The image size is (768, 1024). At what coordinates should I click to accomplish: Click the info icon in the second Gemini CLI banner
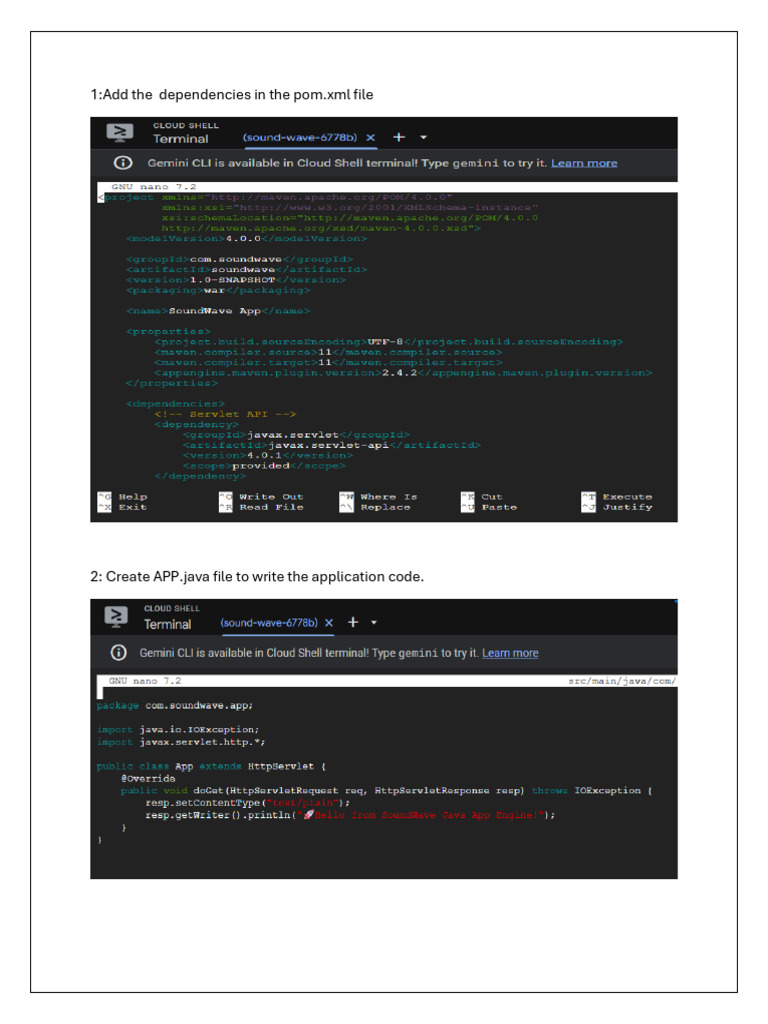pos(118,652)
